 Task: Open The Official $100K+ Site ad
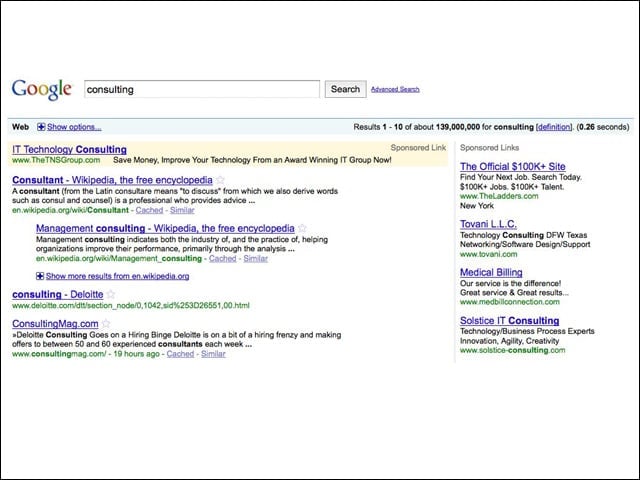click(513, 167)
